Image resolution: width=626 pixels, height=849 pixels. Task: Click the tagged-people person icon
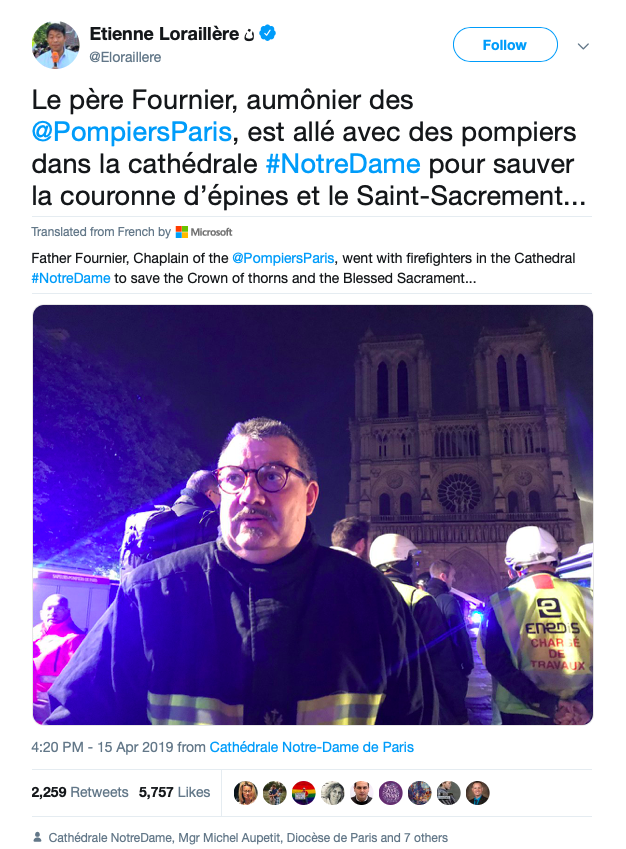pos(37,837)
